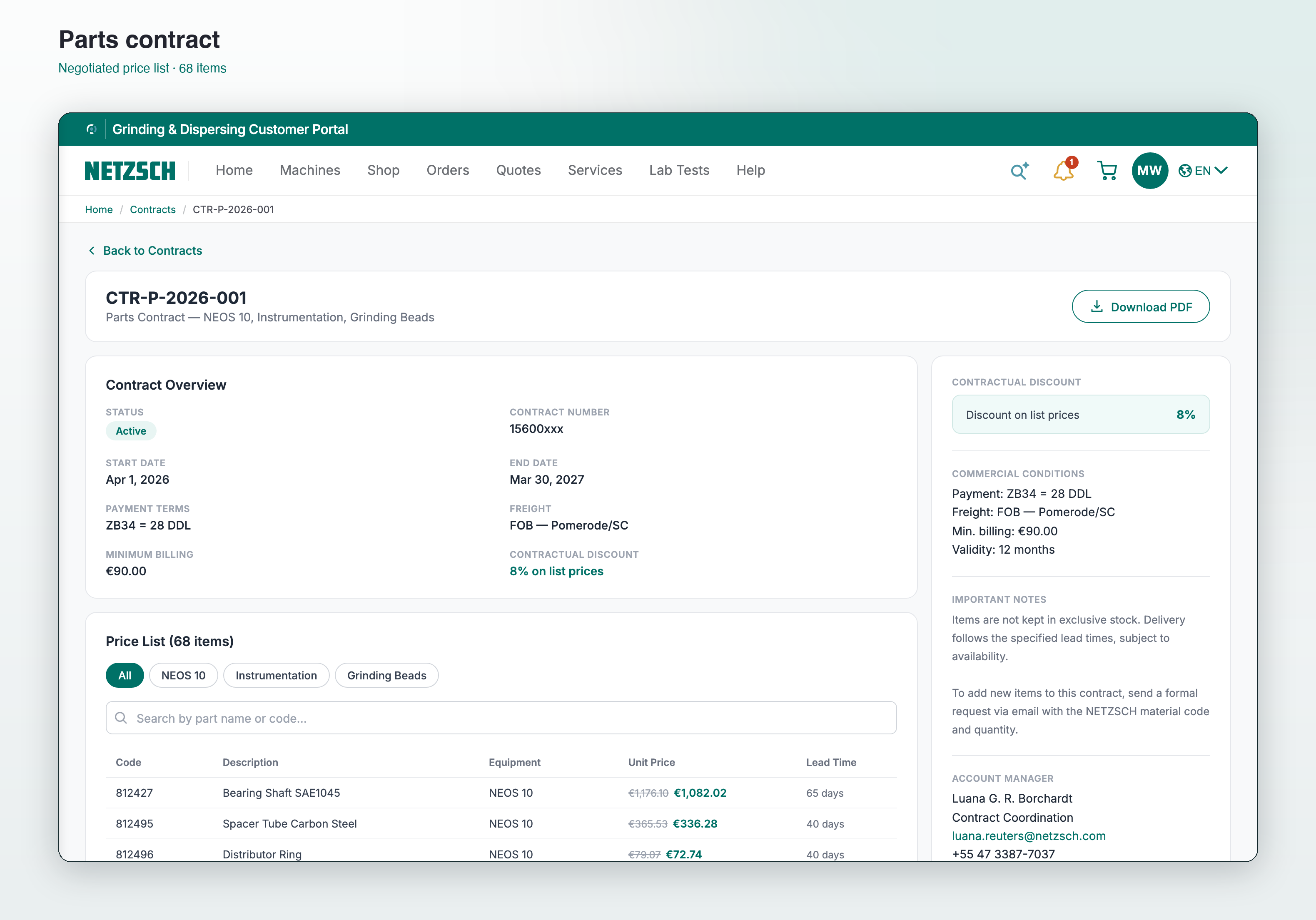The height and width of the screenshot is (920, 1316).
Task: Click the Unit Price column header
Action: [x=652, y=763]
